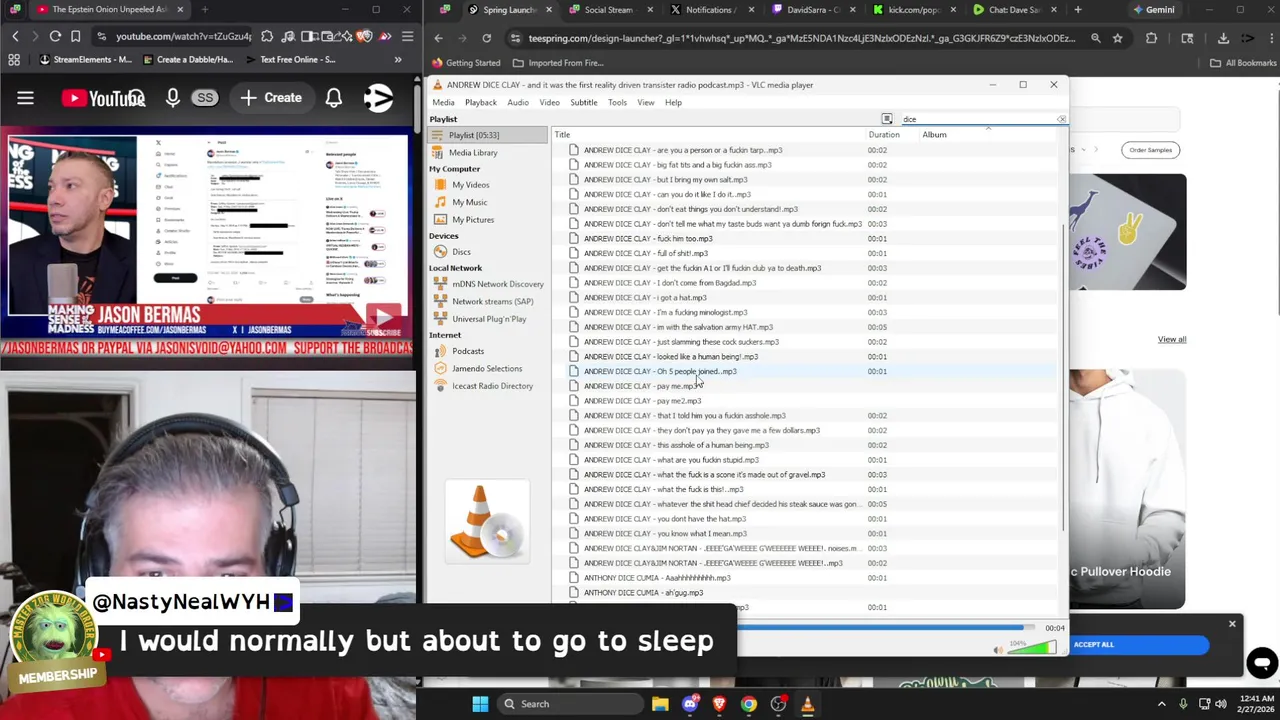Bookmark the teespring page with star

tap(1117, 38)
